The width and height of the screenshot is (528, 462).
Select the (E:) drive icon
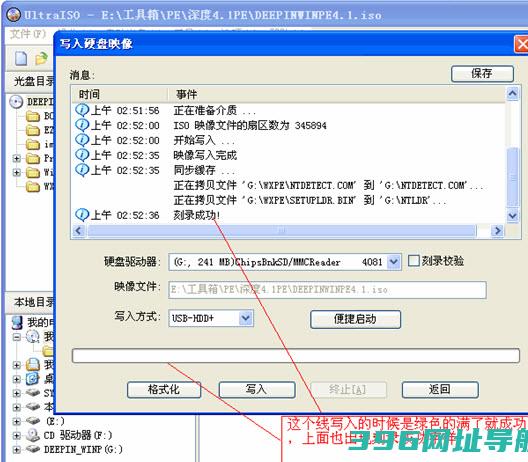coord(33,421)
